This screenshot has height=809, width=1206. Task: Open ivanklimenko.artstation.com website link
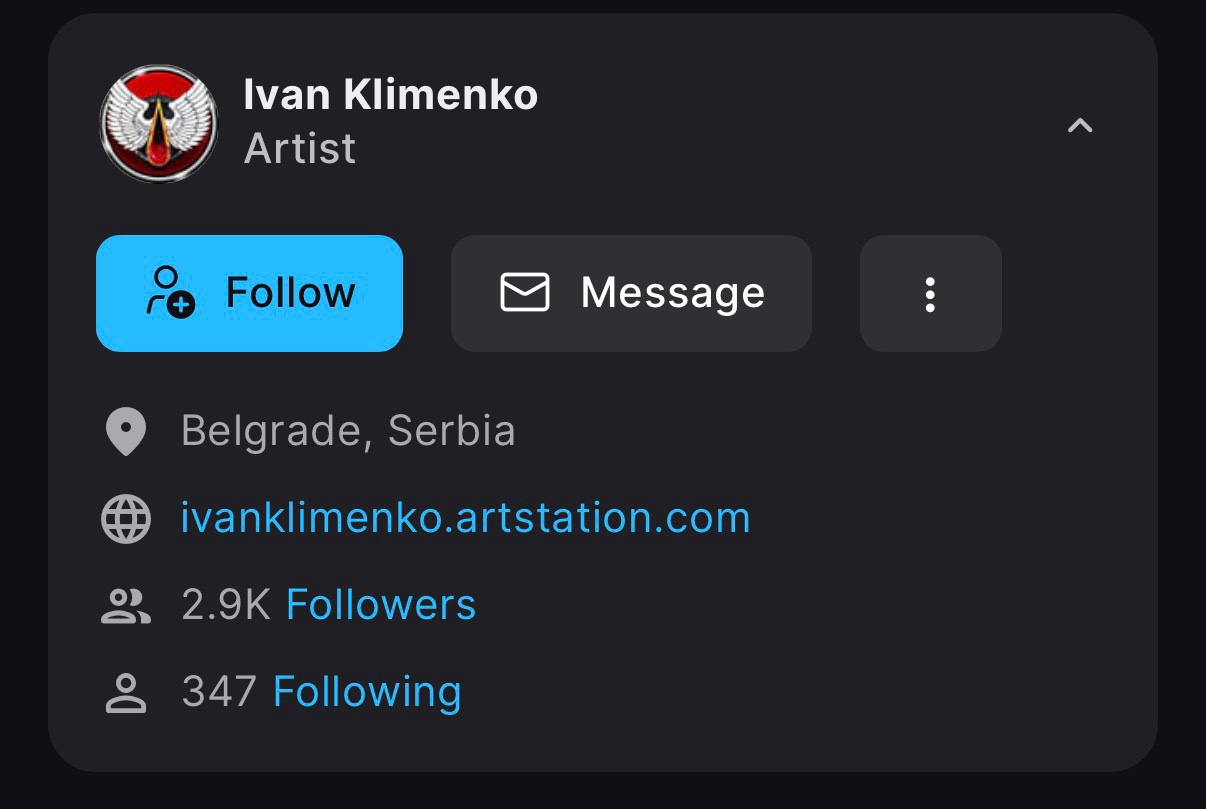[x=465, y=518]
